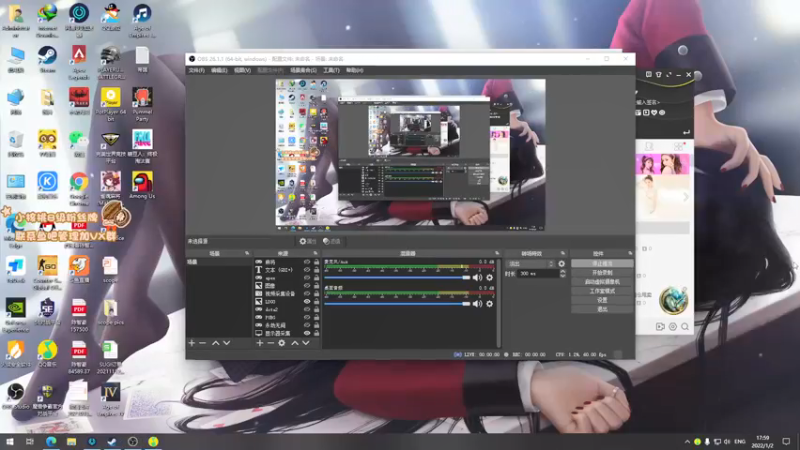Remove the selected source with minus icon
This screenshot has height=450, width=800.
coord(270,343)
